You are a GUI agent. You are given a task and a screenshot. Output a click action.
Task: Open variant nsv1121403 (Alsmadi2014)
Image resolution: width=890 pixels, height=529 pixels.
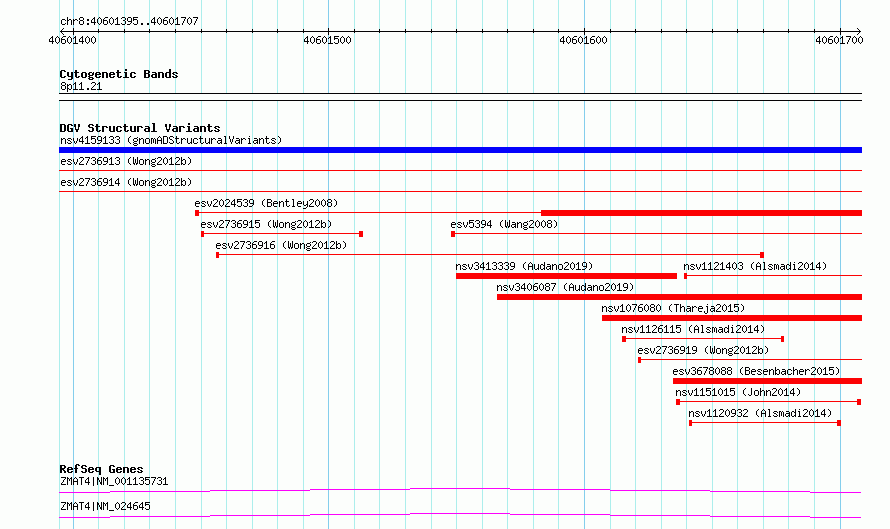click(755, 266)
